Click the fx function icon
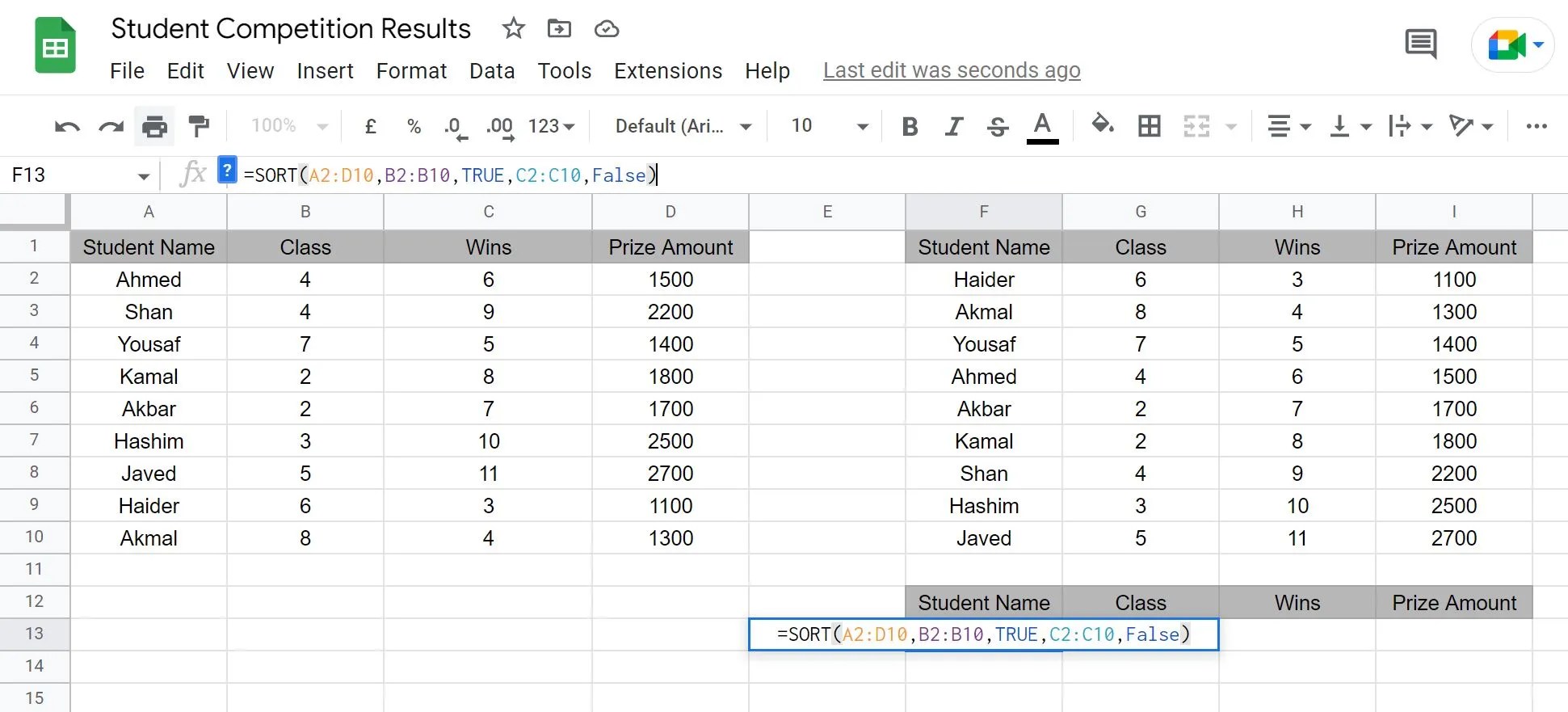Viewport: 1568px width, 712px height. click(x=192, y=174)
